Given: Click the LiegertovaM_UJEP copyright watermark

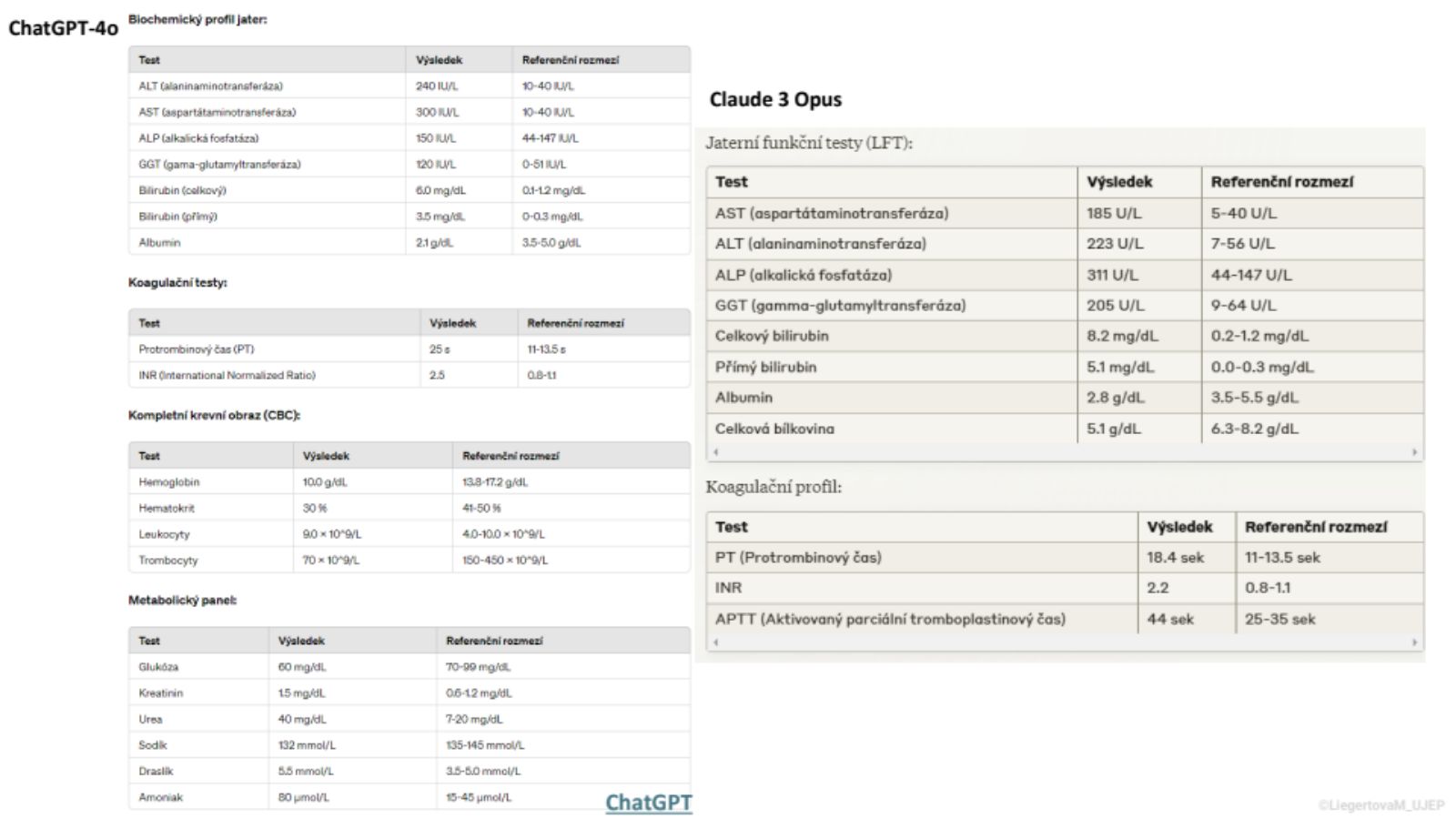Looking at the screenshot, I should point(1380,804).
